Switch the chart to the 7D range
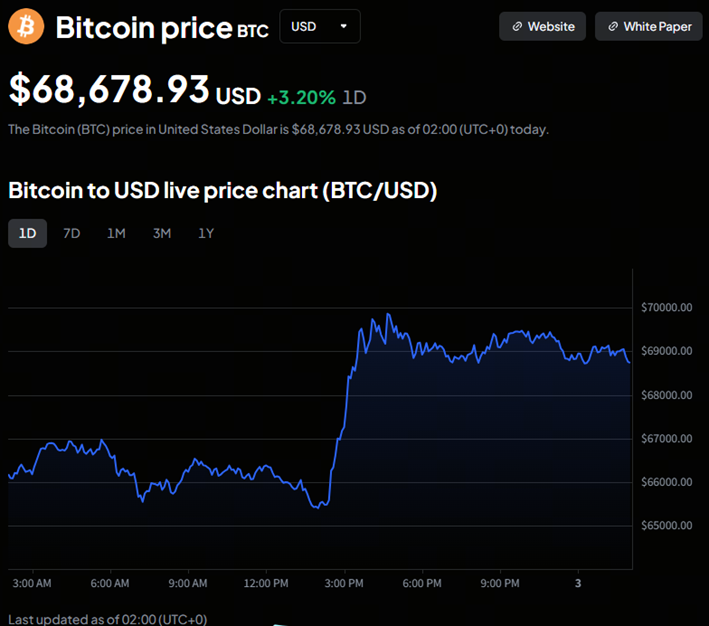The width and height of the screenshot is (709, 626). pos(72,233)
